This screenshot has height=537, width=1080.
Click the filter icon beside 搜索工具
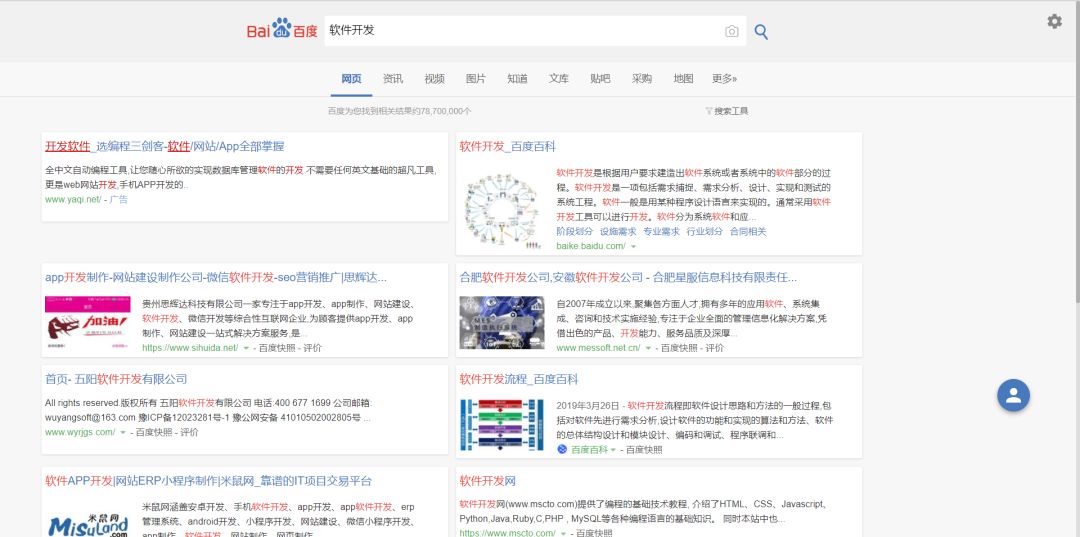(709, 111)
